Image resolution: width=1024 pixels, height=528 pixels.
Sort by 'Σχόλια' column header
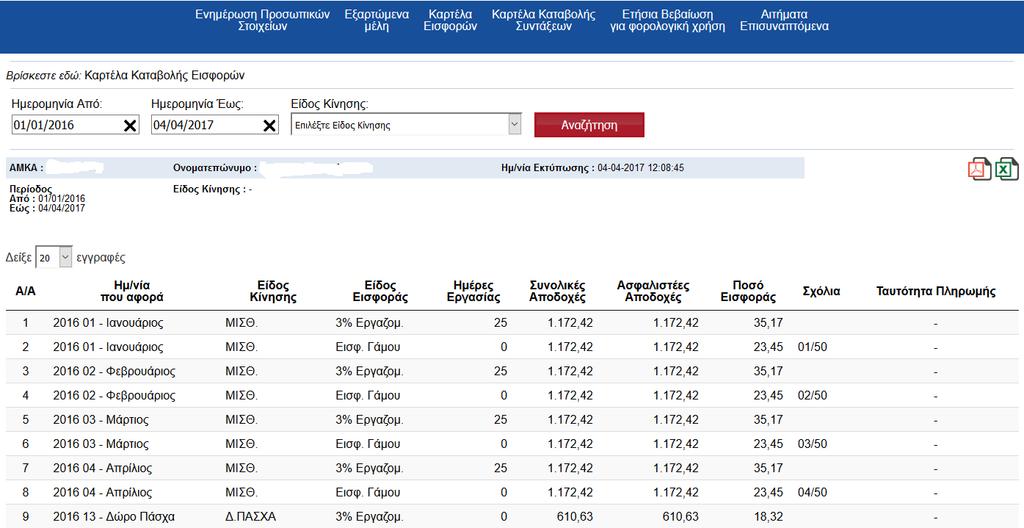coord(821,291)
